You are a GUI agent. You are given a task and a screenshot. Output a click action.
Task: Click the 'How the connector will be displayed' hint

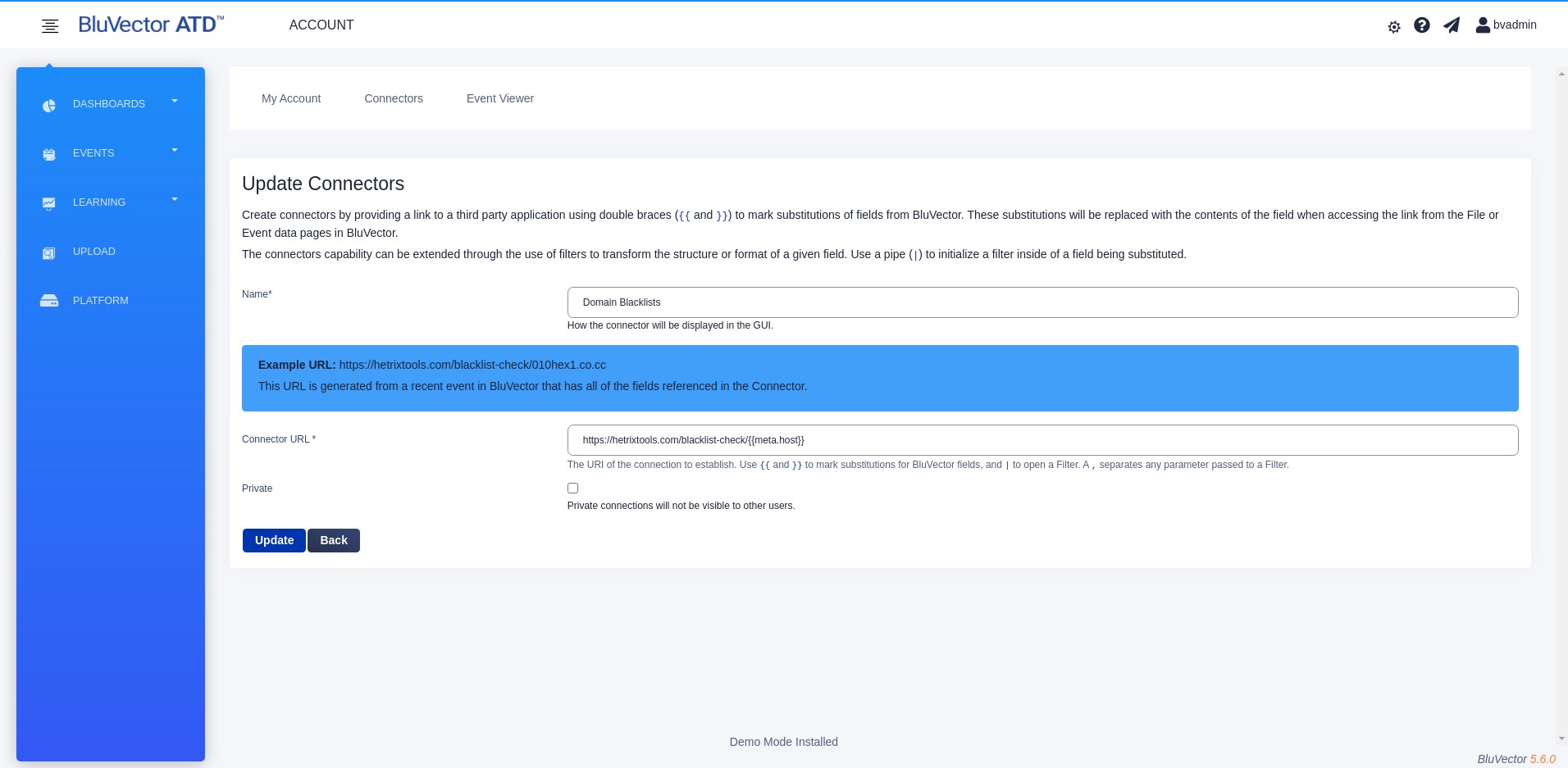[x=670, y=325]
